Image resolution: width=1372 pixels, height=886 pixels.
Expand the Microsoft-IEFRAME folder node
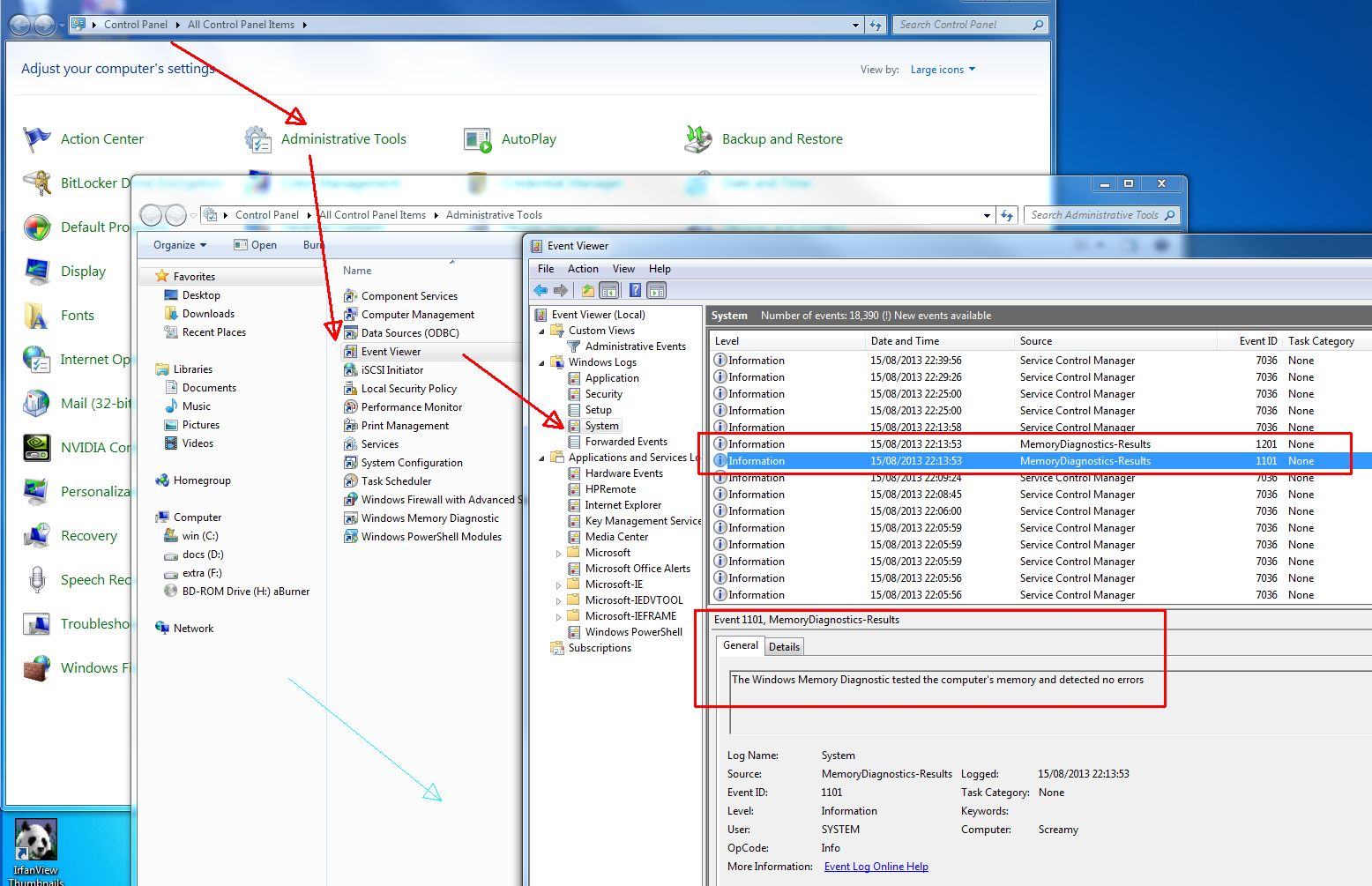coord(558,617)
